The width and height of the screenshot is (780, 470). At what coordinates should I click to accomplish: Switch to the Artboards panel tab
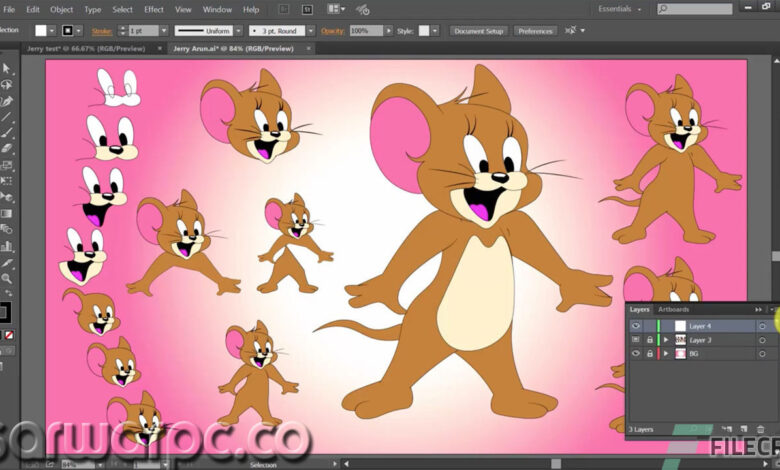pyautogui.click(x=674, y=309)
